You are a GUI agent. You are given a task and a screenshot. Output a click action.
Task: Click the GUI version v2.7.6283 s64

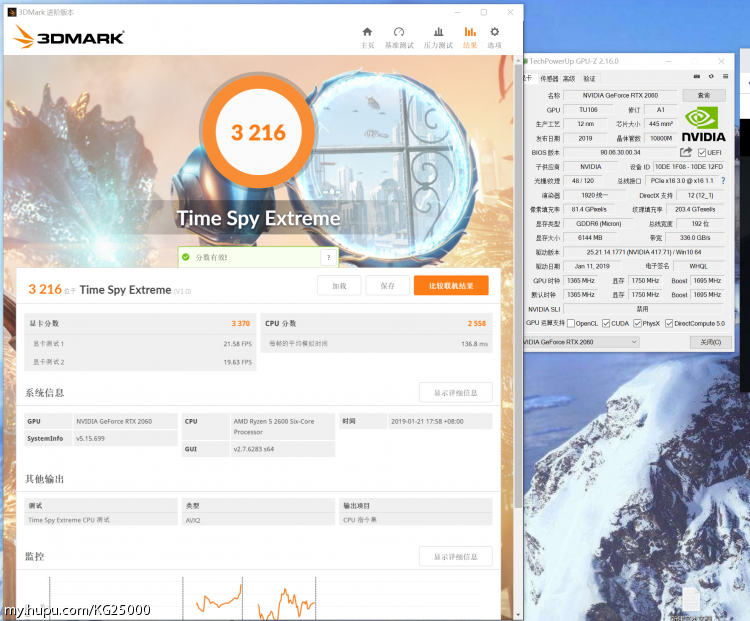click(x=282, y=449)
